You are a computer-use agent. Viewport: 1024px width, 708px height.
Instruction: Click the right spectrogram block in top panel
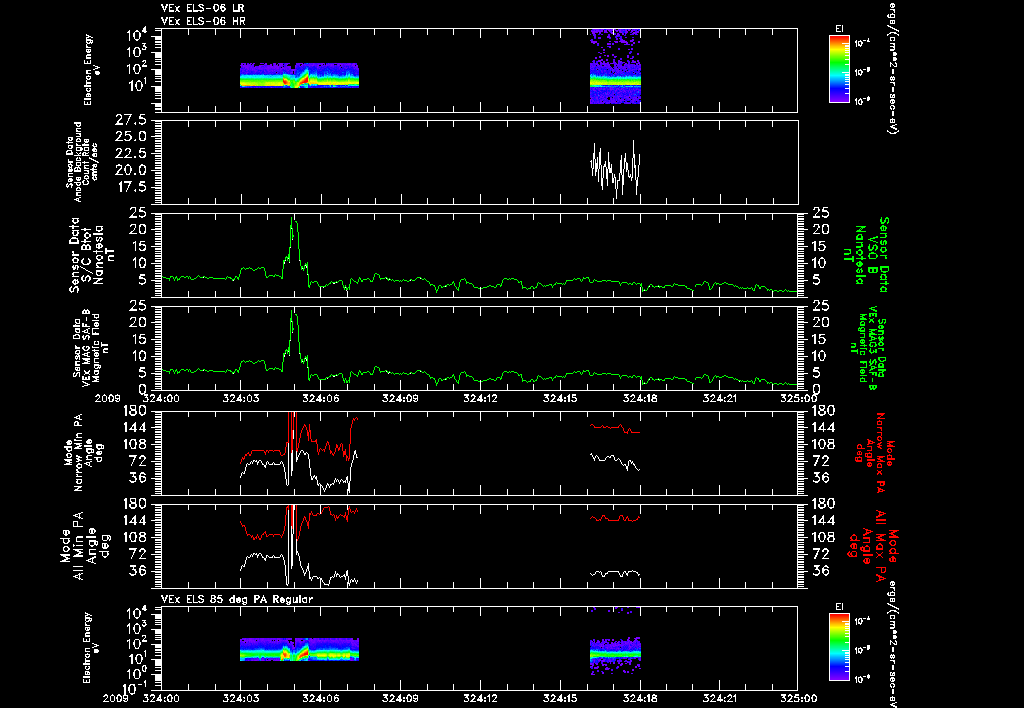click(x=615, y=66)
